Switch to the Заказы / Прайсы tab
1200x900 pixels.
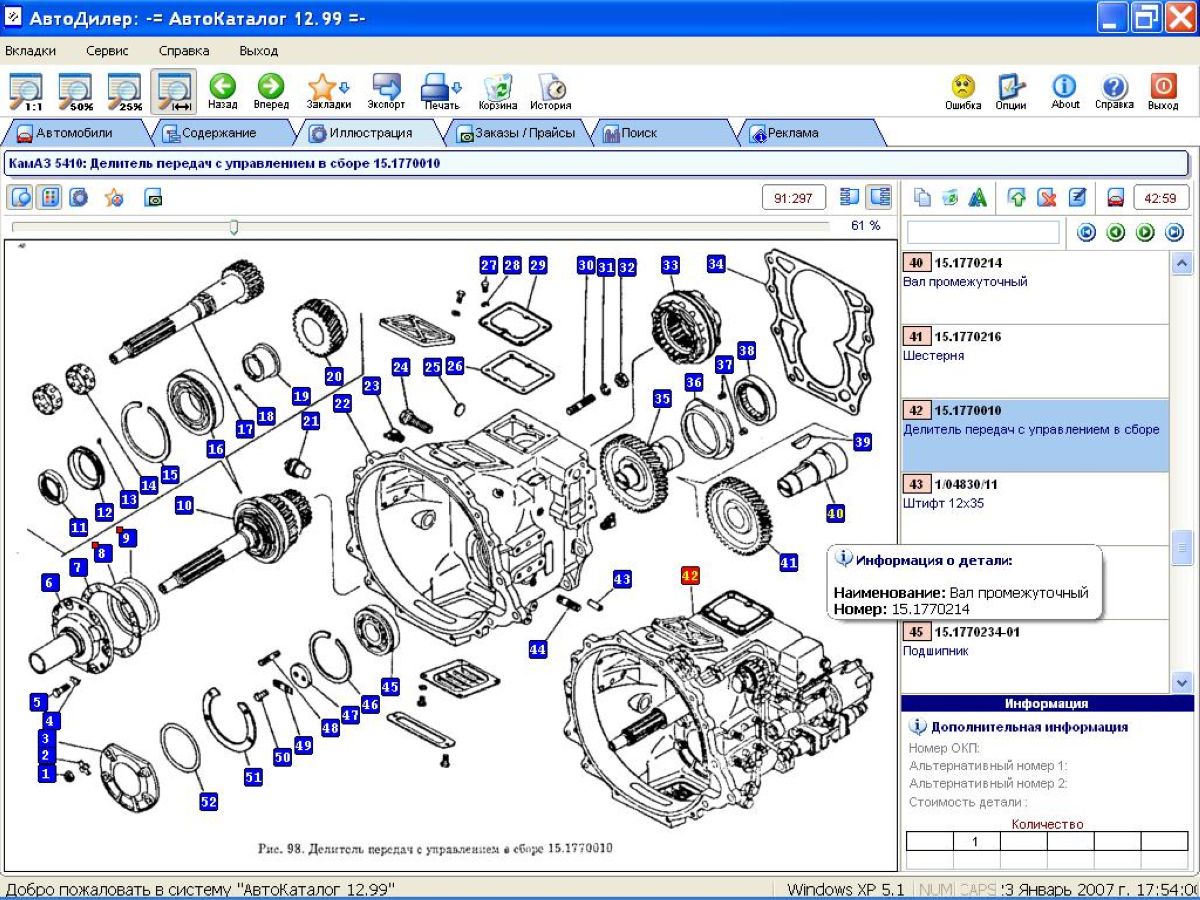pos(516,133)
